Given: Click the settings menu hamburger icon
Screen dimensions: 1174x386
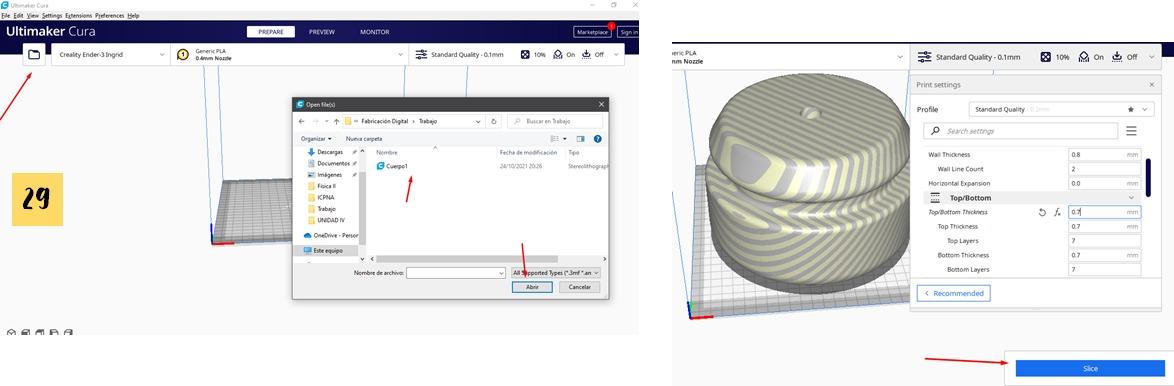Looking at the screenshot, I should 1131,131.
